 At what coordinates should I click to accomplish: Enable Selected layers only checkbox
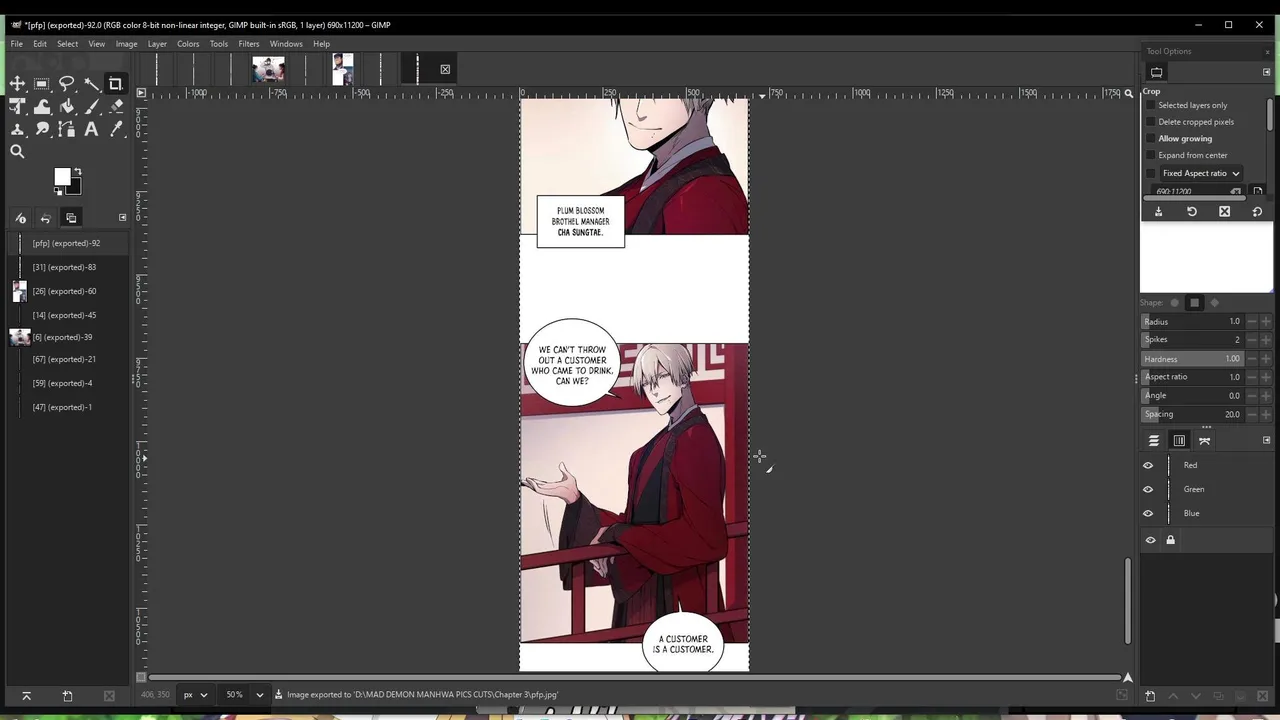click(x=1150, y=105)
